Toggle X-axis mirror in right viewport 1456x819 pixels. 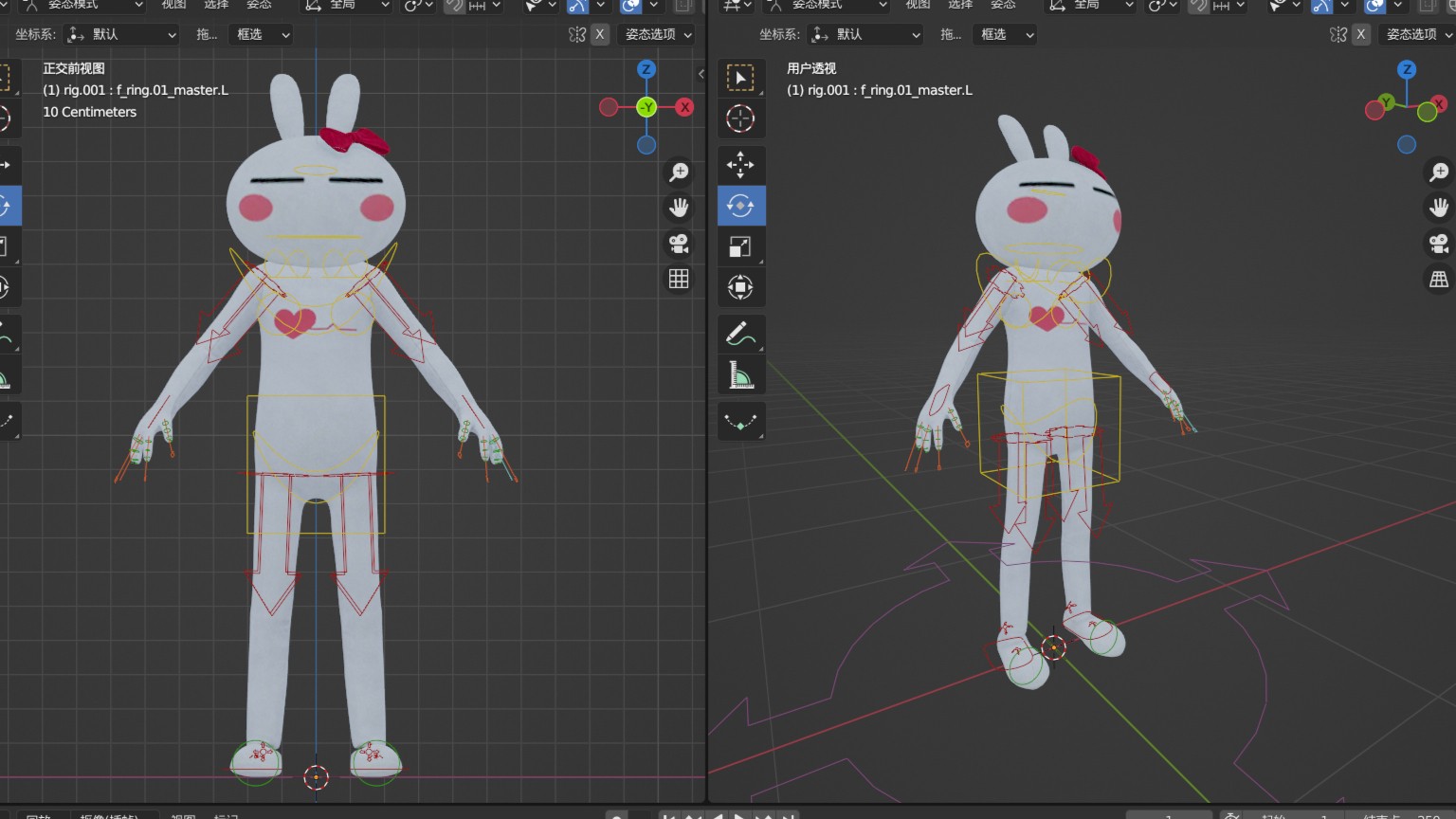1360,34
